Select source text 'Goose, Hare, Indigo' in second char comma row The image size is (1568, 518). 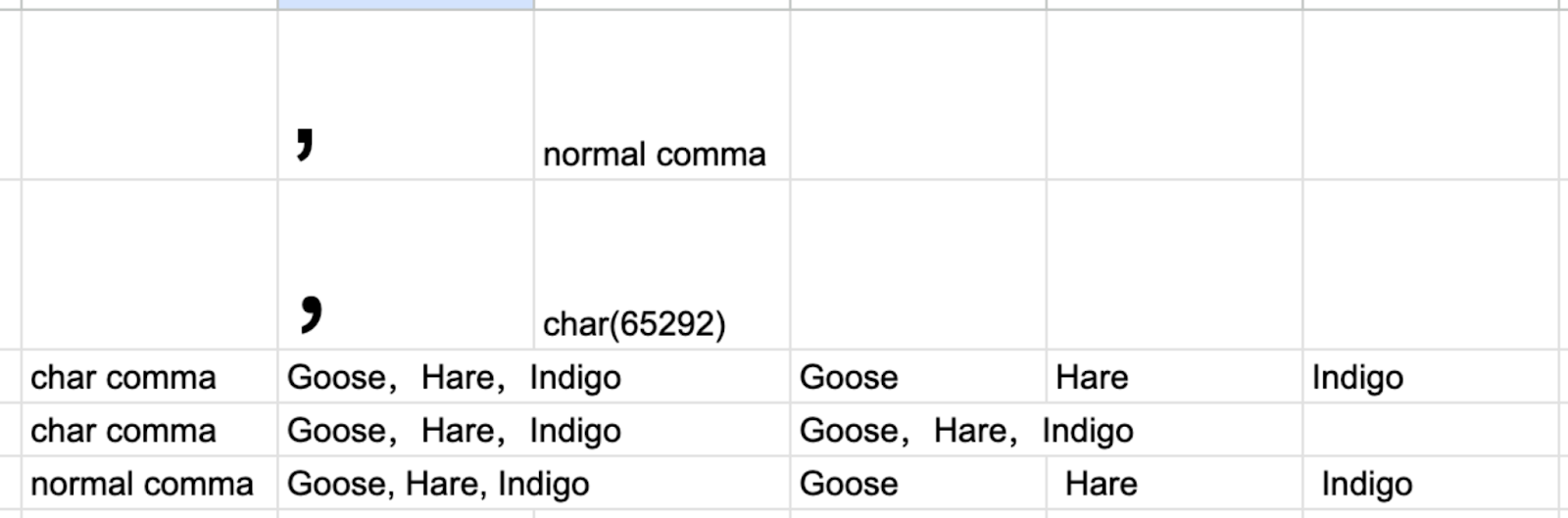click(x=454, y=431)
